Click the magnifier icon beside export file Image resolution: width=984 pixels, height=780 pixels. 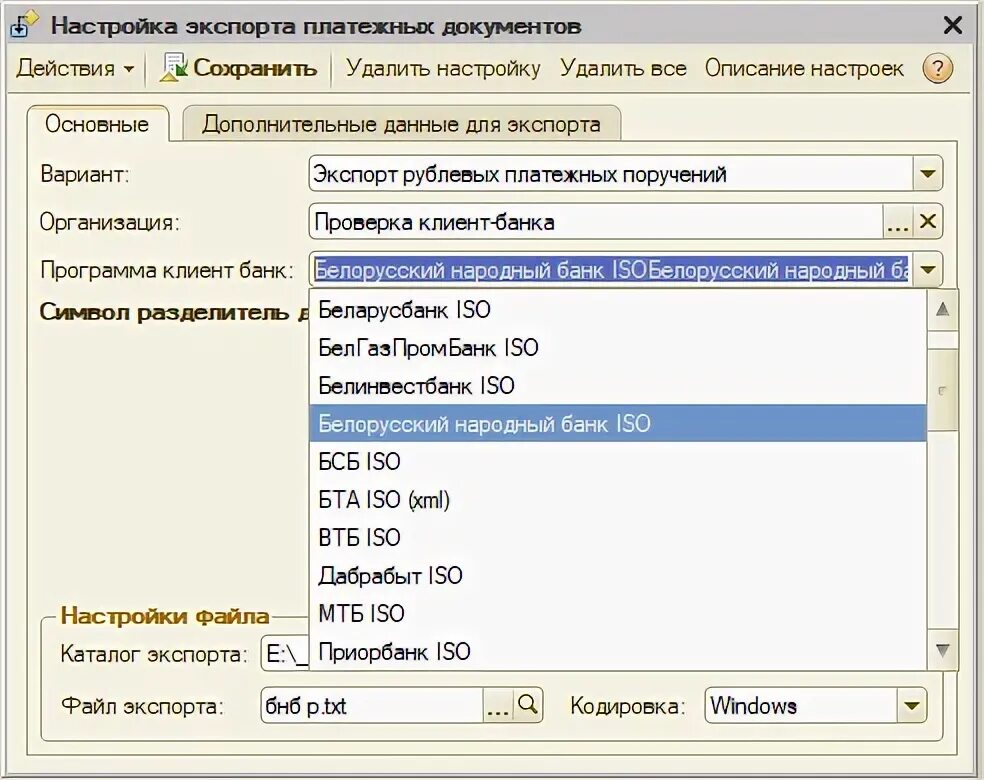pos(528,705)
